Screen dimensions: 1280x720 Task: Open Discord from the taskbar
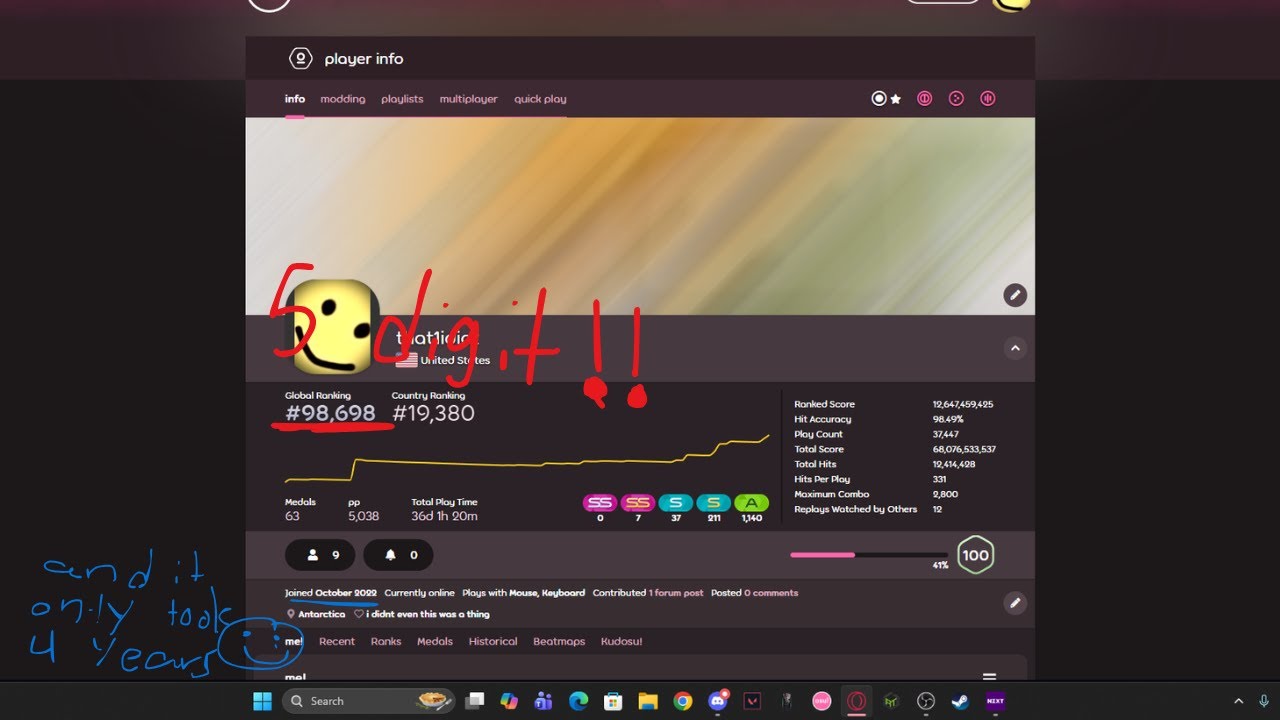pyautogui.click(x=717, y=701)
